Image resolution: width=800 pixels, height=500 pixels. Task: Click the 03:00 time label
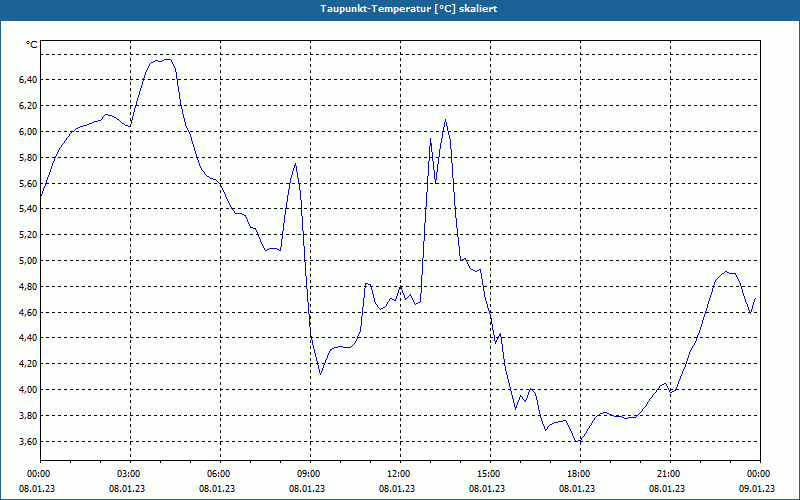coord(127,474)
